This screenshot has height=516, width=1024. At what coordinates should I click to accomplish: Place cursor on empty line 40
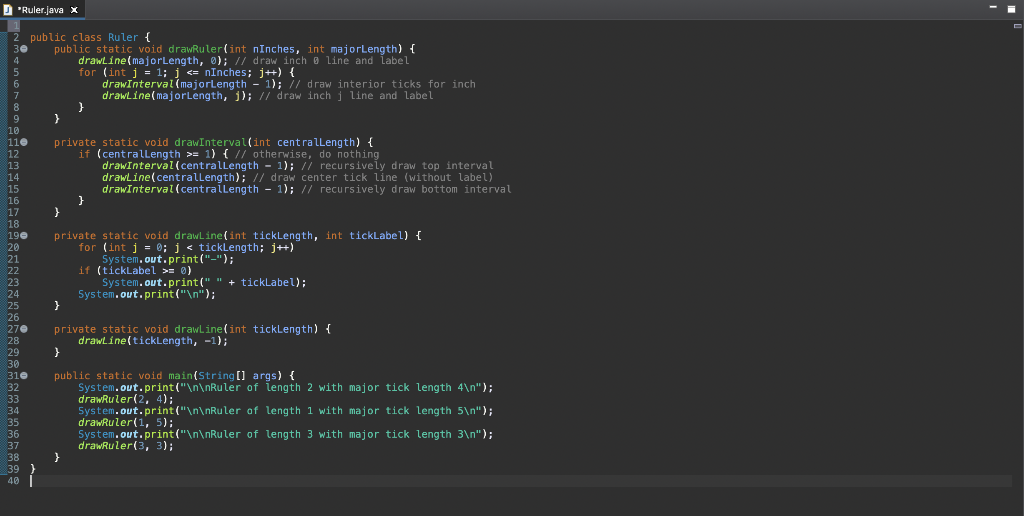point(521,481)
